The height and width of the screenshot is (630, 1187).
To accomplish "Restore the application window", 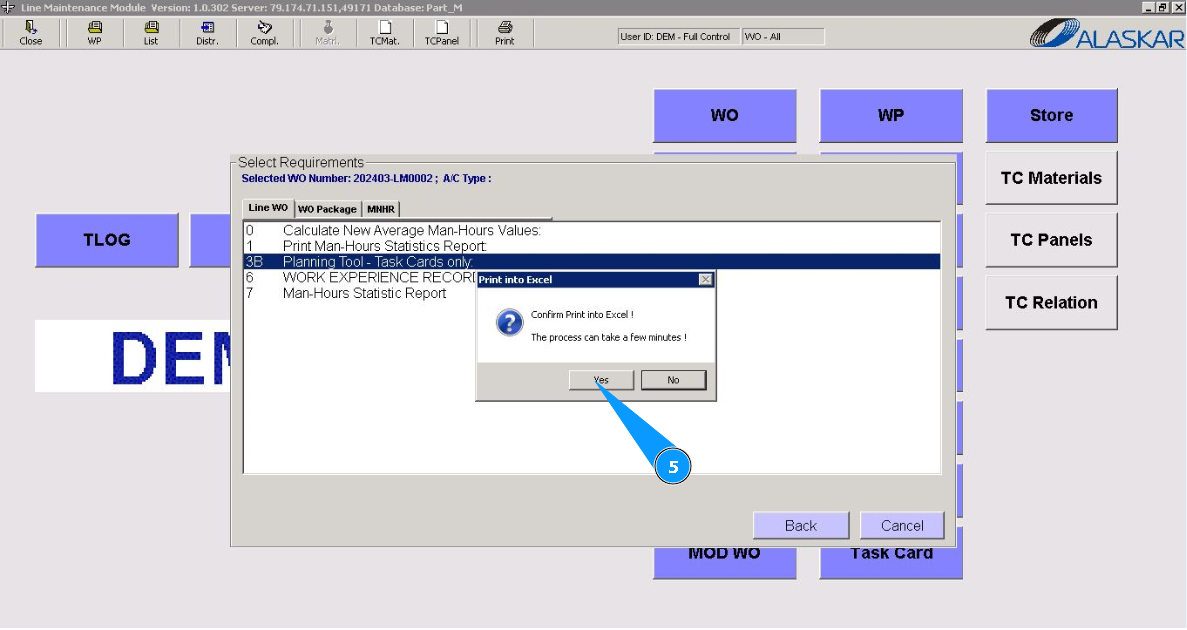I will 1162,7.
